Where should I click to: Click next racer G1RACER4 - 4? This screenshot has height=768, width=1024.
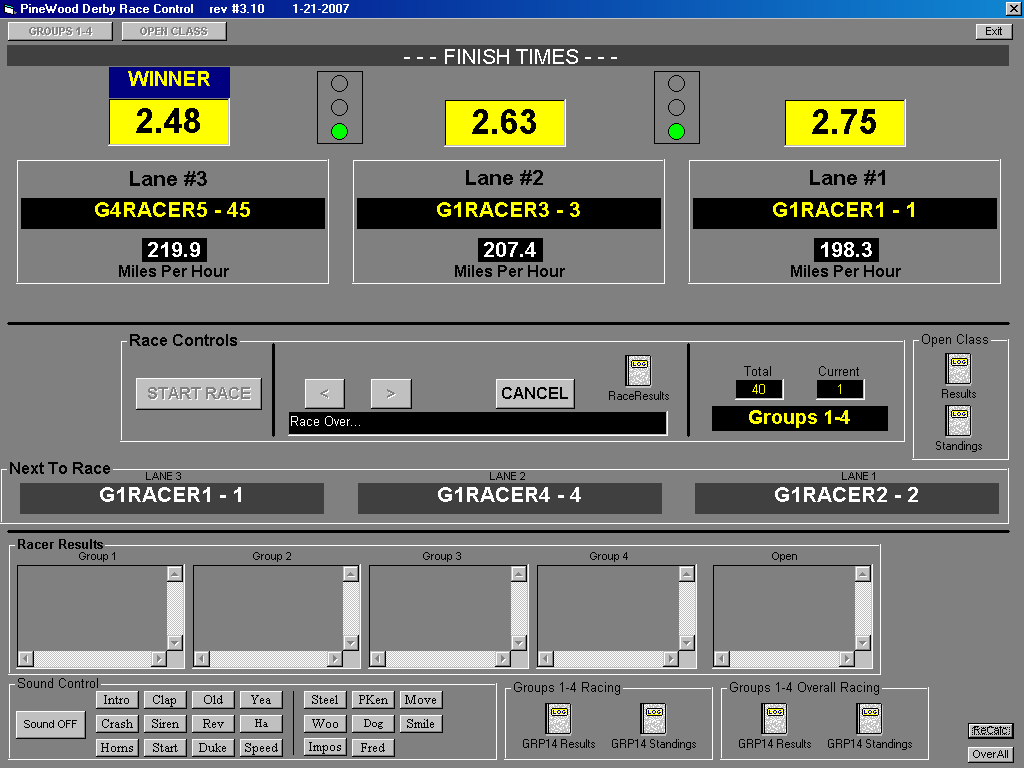509,496
